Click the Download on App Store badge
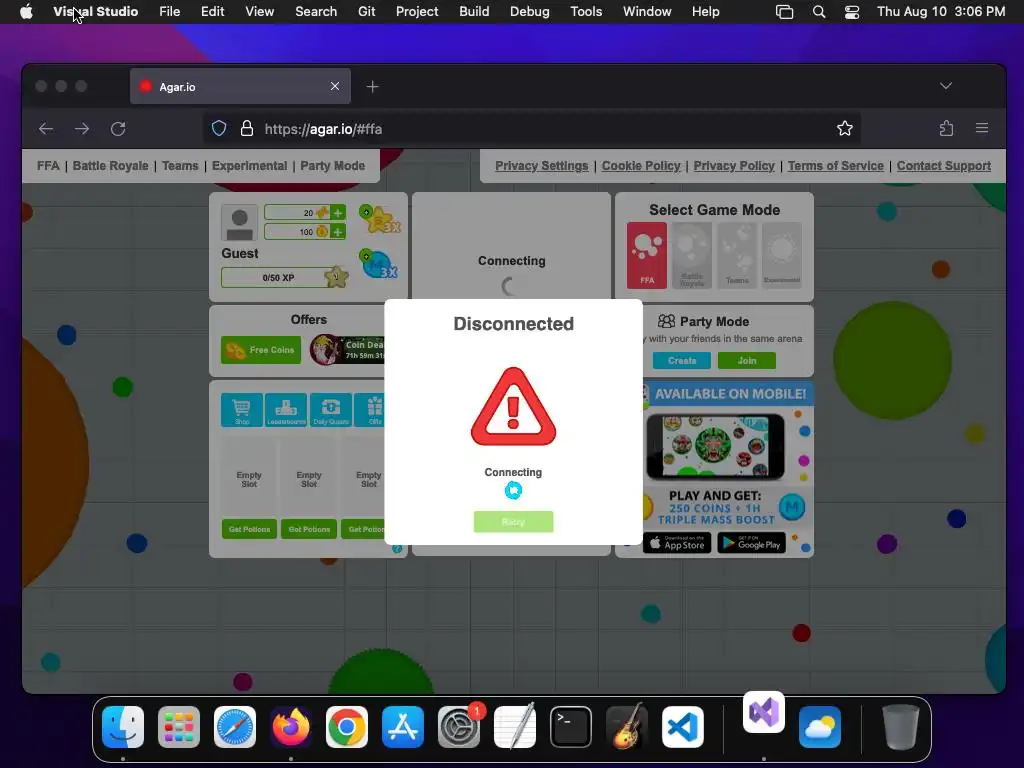The width and height of the screenshot is (1024, 768). tap(677, 543)
